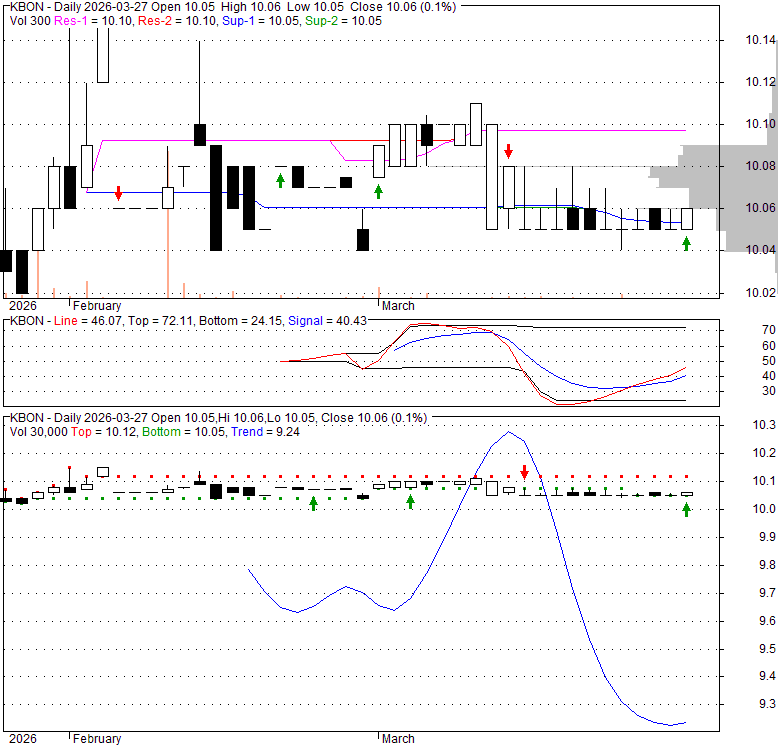Click the red 'Line' label in oscillator panel
The width and height of the screenshot is (780, 745).
[x=66, y=321]
